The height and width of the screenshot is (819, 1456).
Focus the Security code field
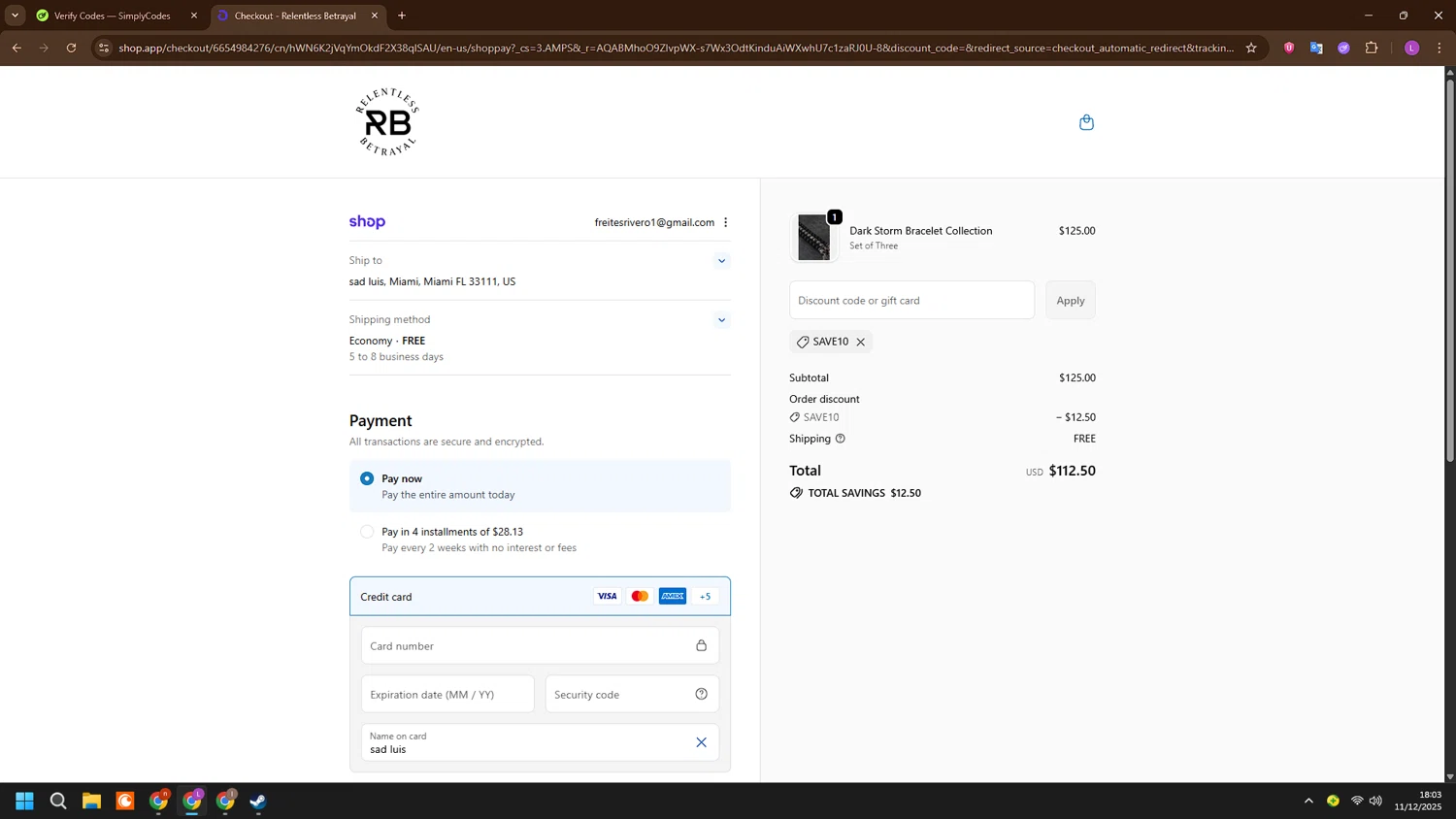click(632, 694)
